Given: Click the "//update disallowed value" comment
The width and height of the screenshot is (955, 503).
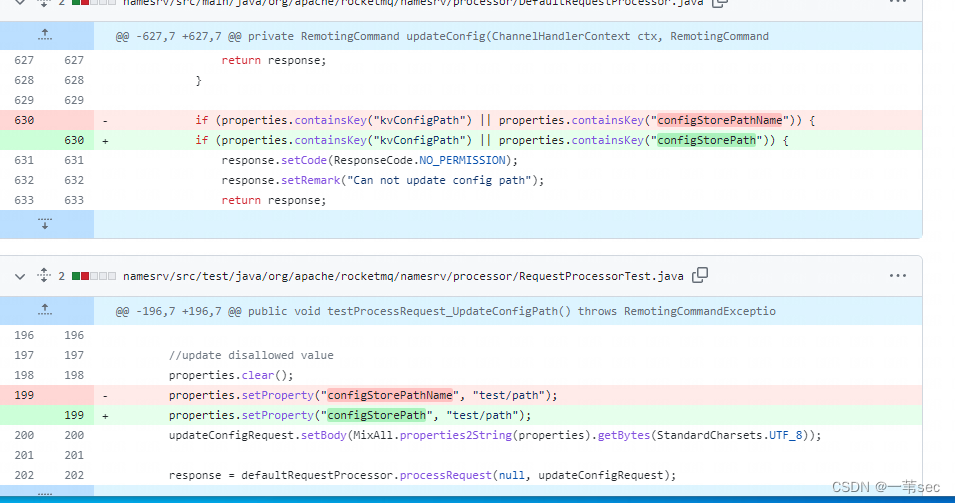Looking at the screenshot, I should (x=251, y=355).
